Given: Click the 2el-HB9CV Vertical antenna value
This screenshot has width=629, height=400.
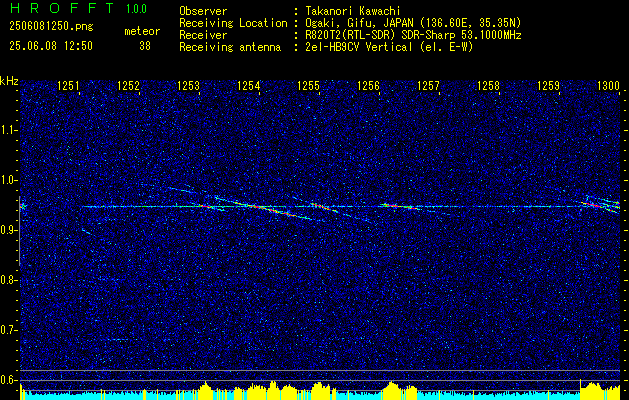Looking at the screenshot, I should coord(389,47).
